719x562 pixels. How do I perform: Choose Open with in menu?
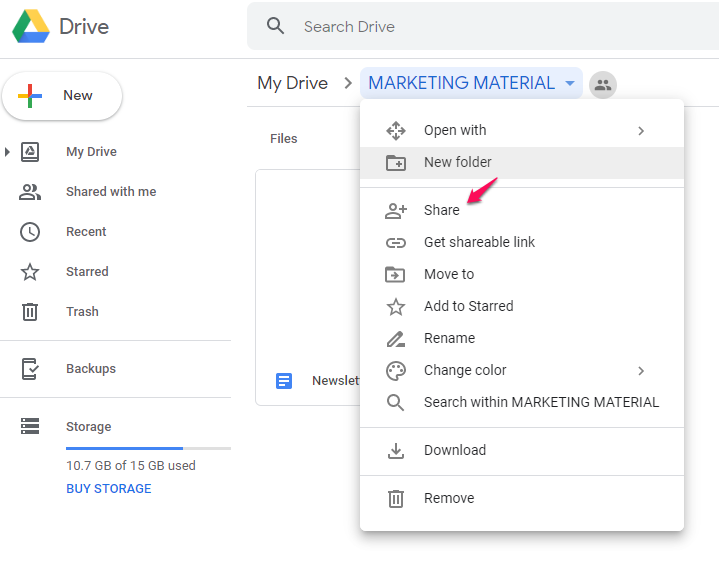click(522, 131)
